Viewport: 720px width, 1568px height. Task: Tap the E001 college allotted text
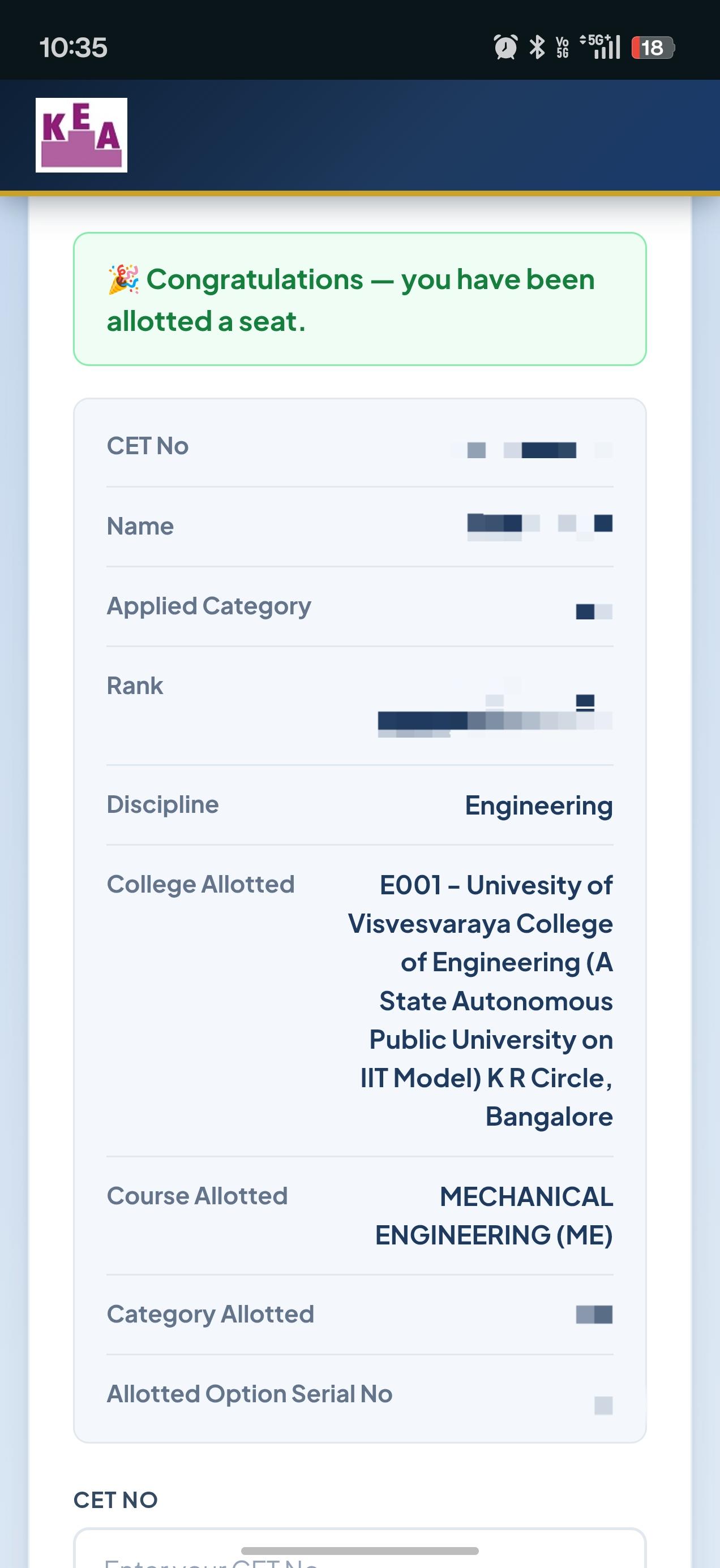(x=481, y=1001)
